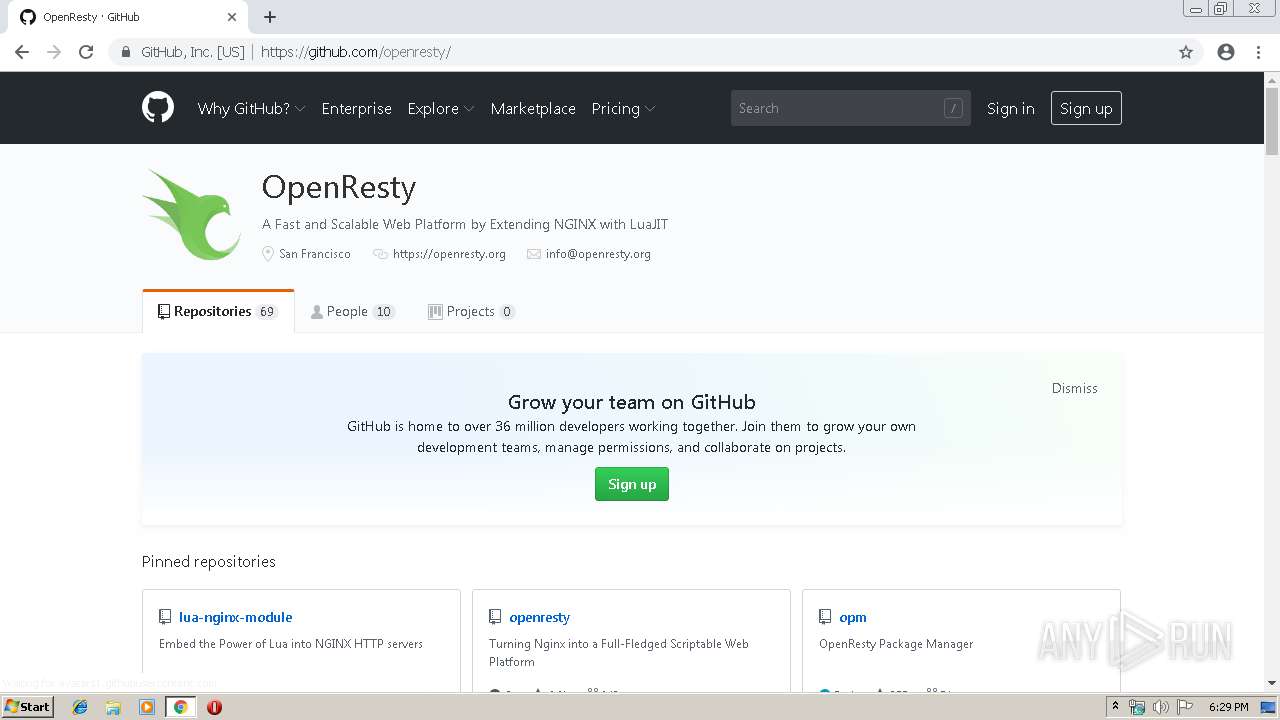The image size is (1280, 720).
Task: Click the Sign in link
Action: tap(1010, 108)
